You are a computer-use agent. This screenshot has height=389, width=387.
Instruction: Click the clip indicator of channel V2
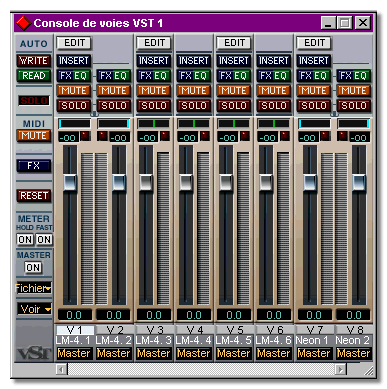pyautogui.click(x=102, y=136)
